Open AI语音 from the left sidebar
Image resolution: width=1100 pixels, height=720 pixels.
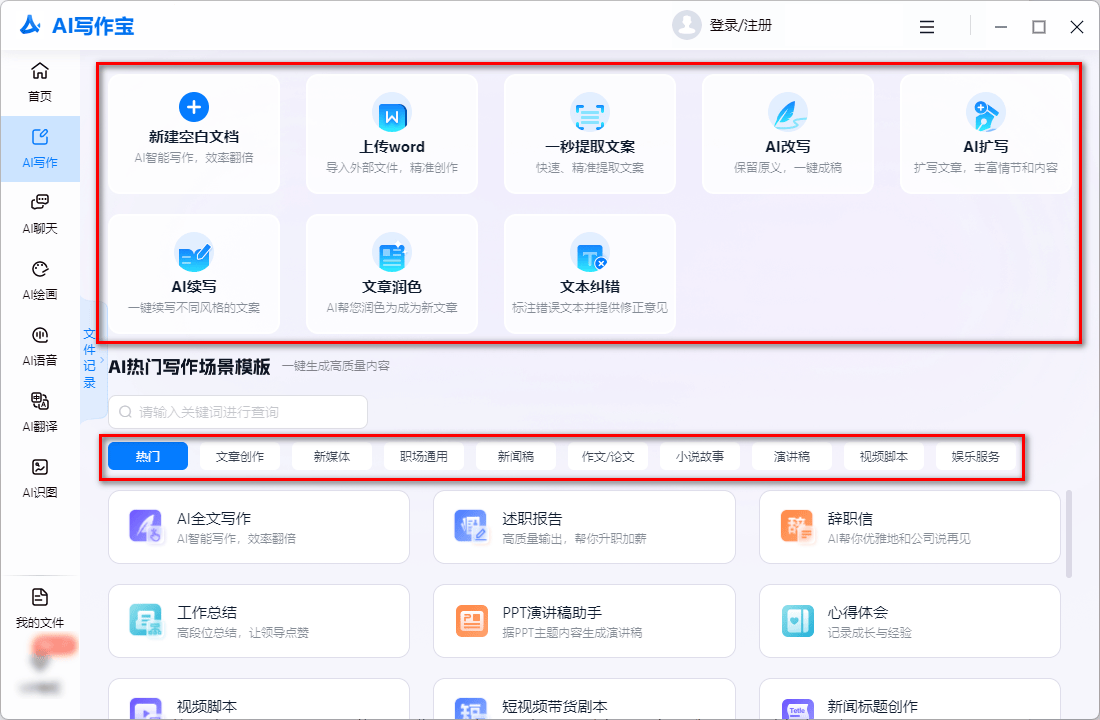click(x=40, y=345)
